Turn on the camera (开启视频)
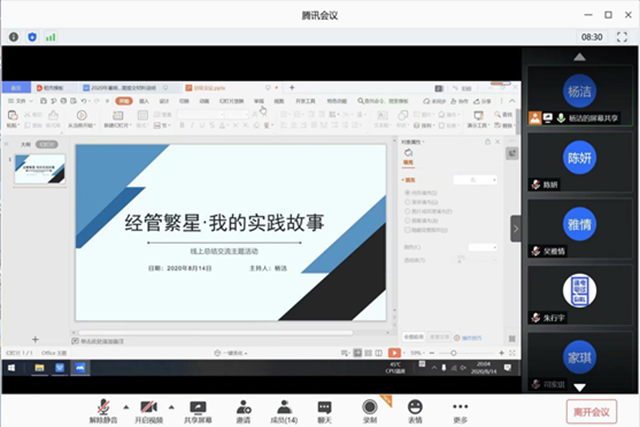This screenshot has width=640, height=427. coord(149,410)
